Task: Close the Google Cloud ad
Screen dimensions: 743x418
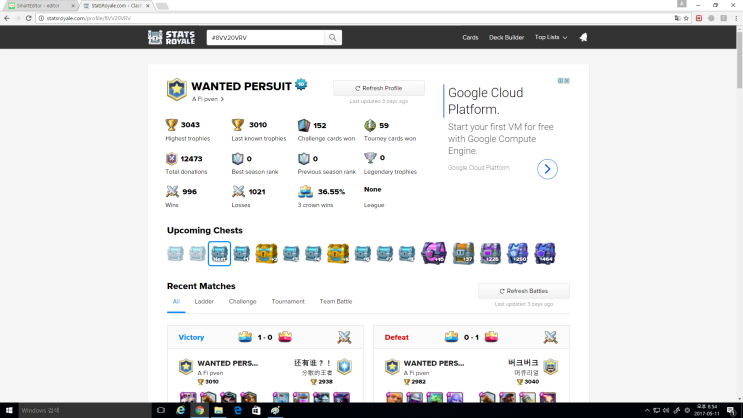Action: point(567,81)
